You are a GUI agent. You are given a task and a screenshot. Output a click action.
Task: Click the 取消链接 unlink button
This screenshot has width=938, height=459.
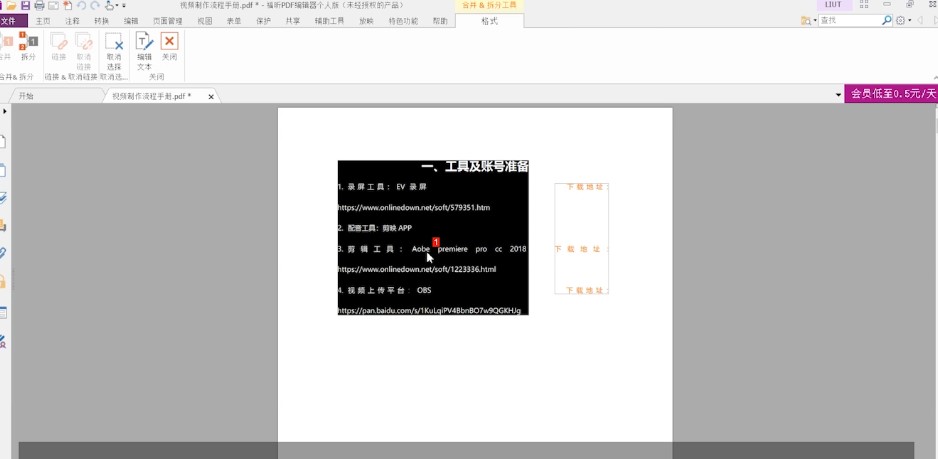pyautogui.click(x=84, y=51)
